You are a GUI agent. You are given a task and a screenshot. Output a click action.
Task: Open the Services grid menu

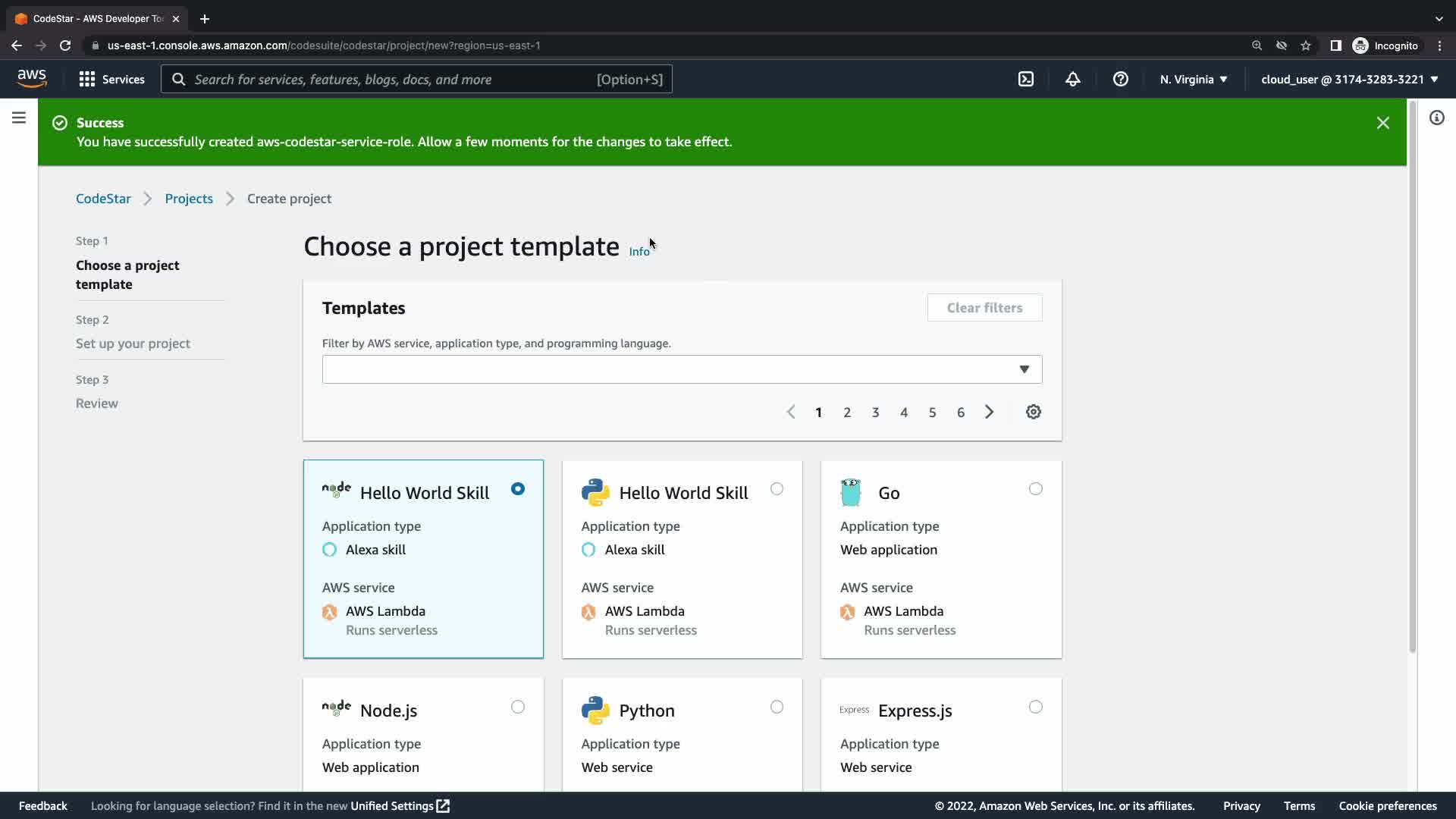click(x=111, y=79)
